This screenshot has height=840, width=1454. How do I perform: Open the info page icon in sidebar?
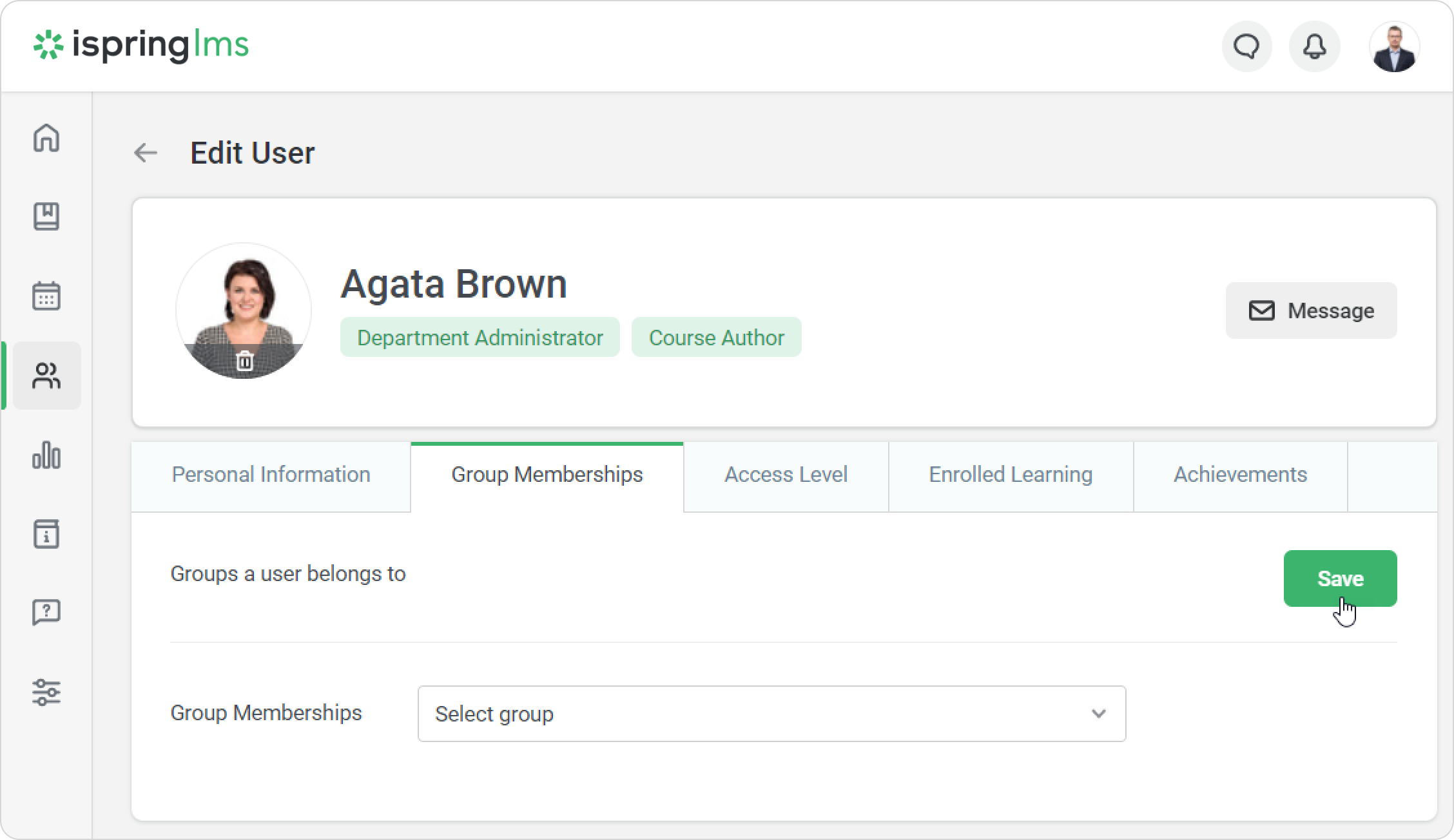pos(46,534)
